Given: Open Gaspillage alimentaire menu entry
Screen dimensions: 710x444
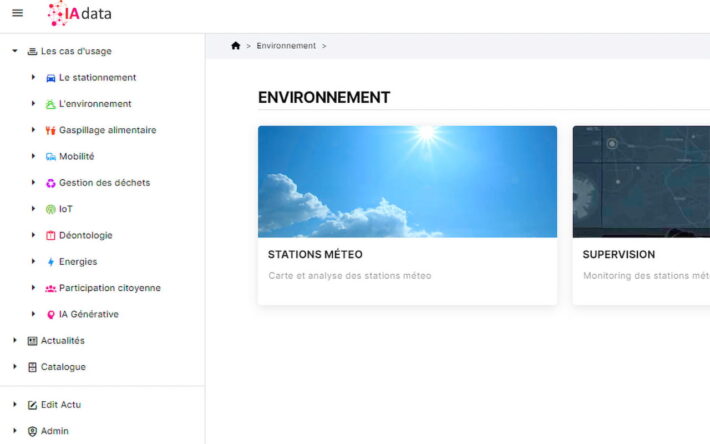Looking at the screenshot, I should pos(108,130).
